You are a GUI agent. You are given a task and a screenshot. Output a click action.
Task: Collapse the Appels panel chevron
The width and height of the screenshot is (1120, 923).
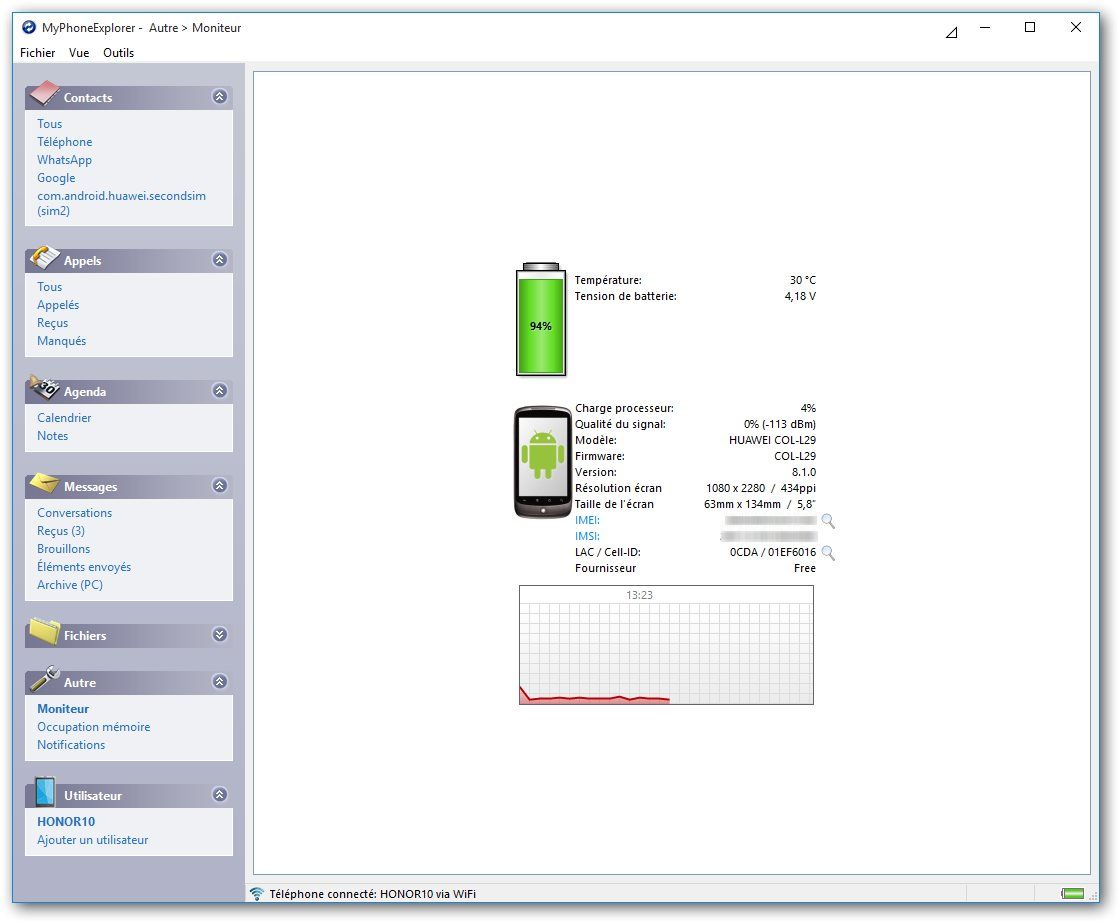tap(220, 260)
